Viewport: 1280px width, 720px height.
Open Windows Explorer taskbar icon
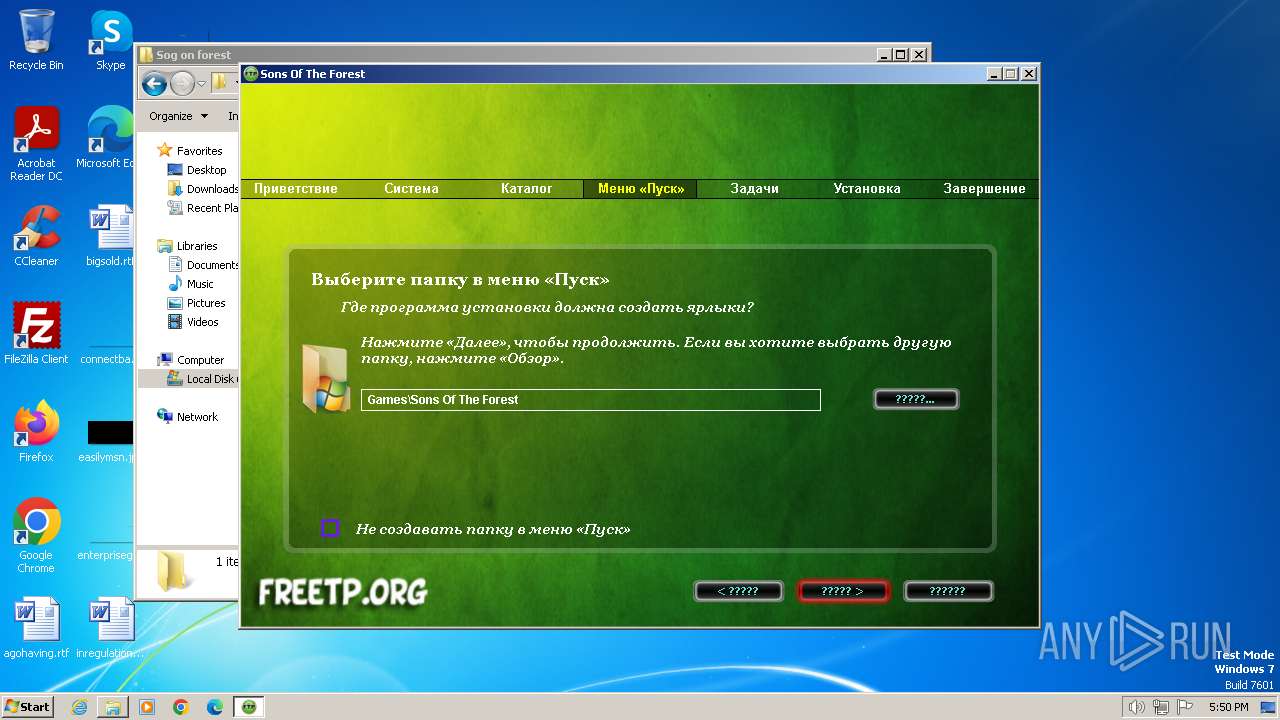113,707
